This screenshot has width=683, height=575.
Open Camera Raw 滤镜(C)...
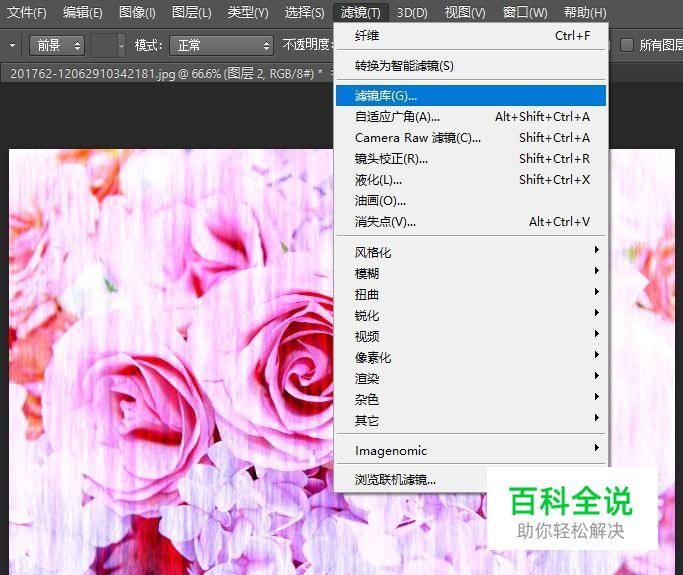click(471, 138)
